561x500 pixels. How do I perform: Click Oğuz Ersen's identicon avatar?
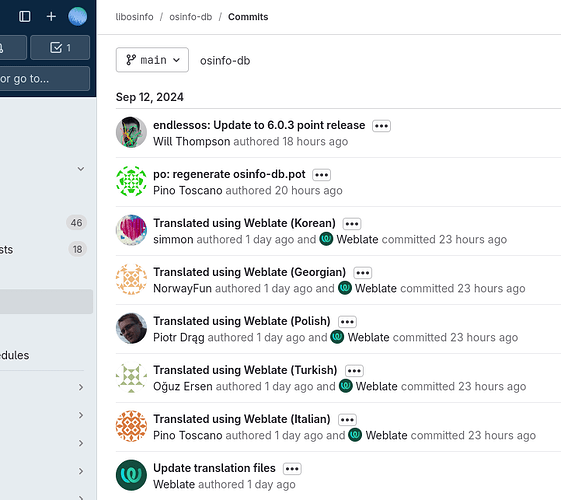131,377
